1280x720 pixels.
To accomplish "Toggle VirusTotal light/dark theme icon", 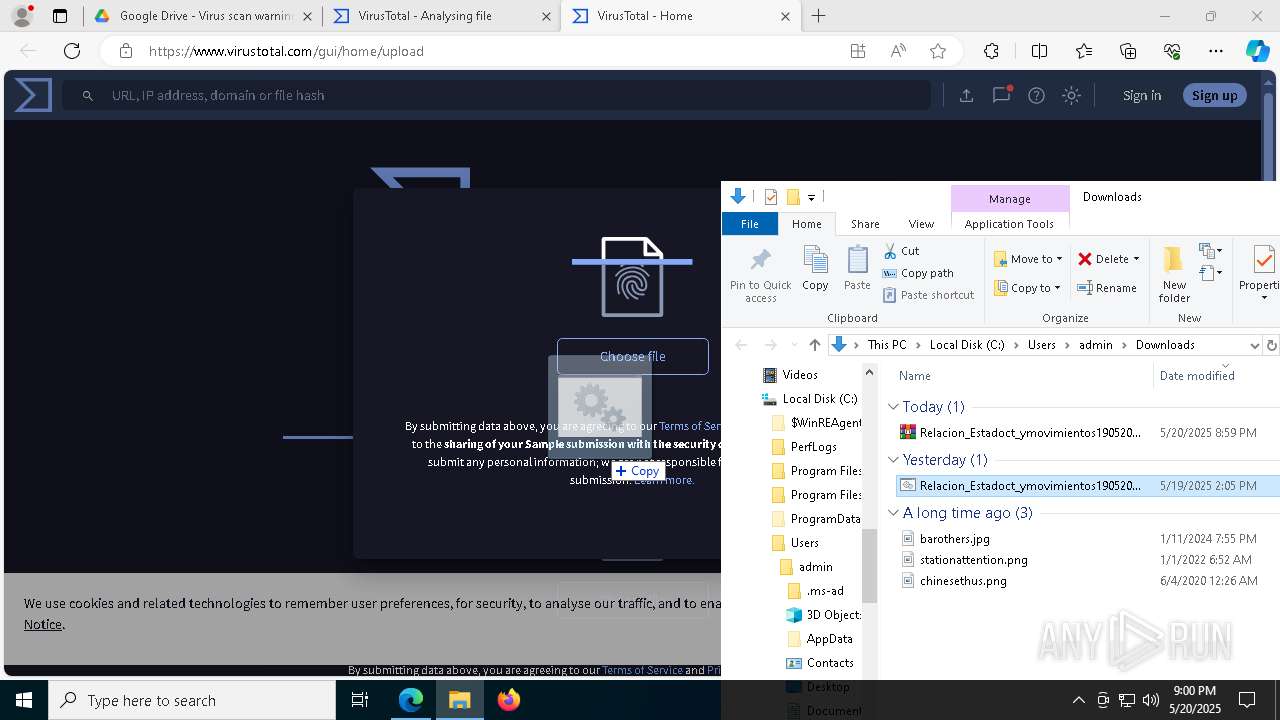I will pyautogui.click(x=1071, y=95).
